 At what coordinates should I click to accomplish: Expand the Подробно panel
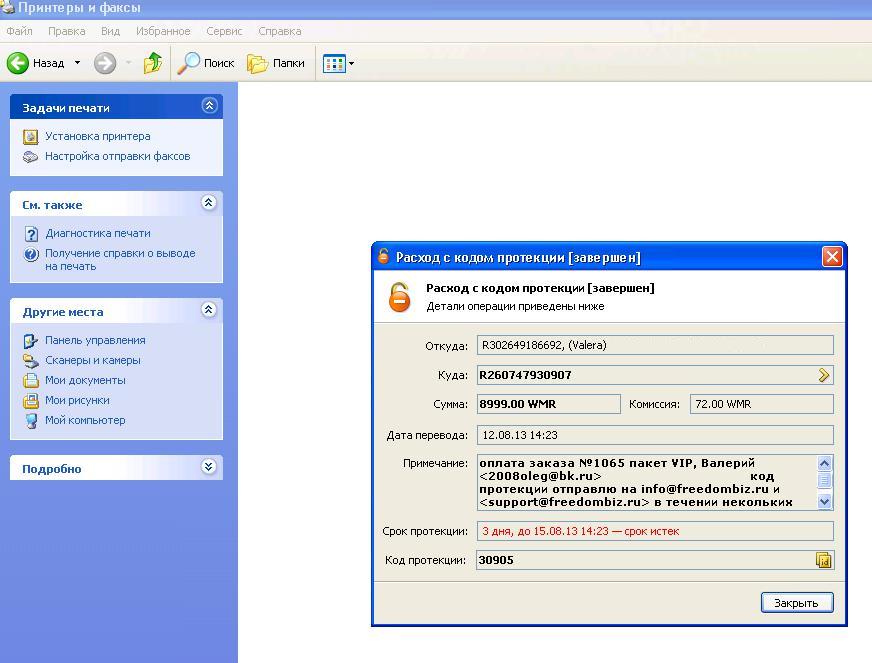click(209, 467)
